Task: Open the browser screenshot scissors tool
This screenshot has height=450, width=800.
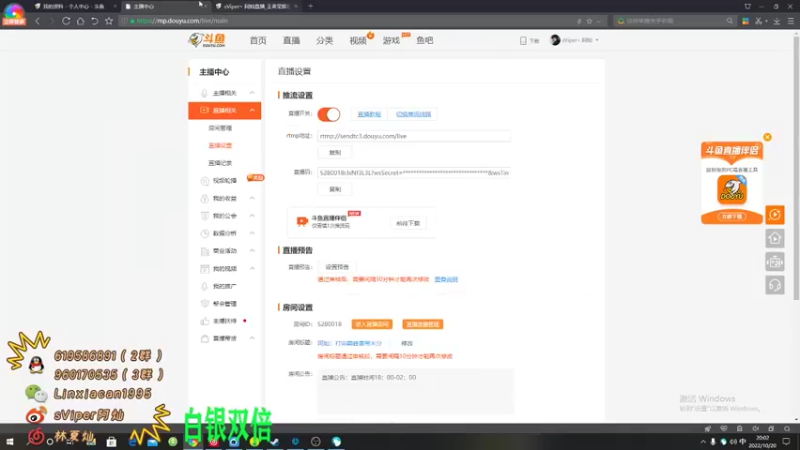Action: (x=759, y=21)
